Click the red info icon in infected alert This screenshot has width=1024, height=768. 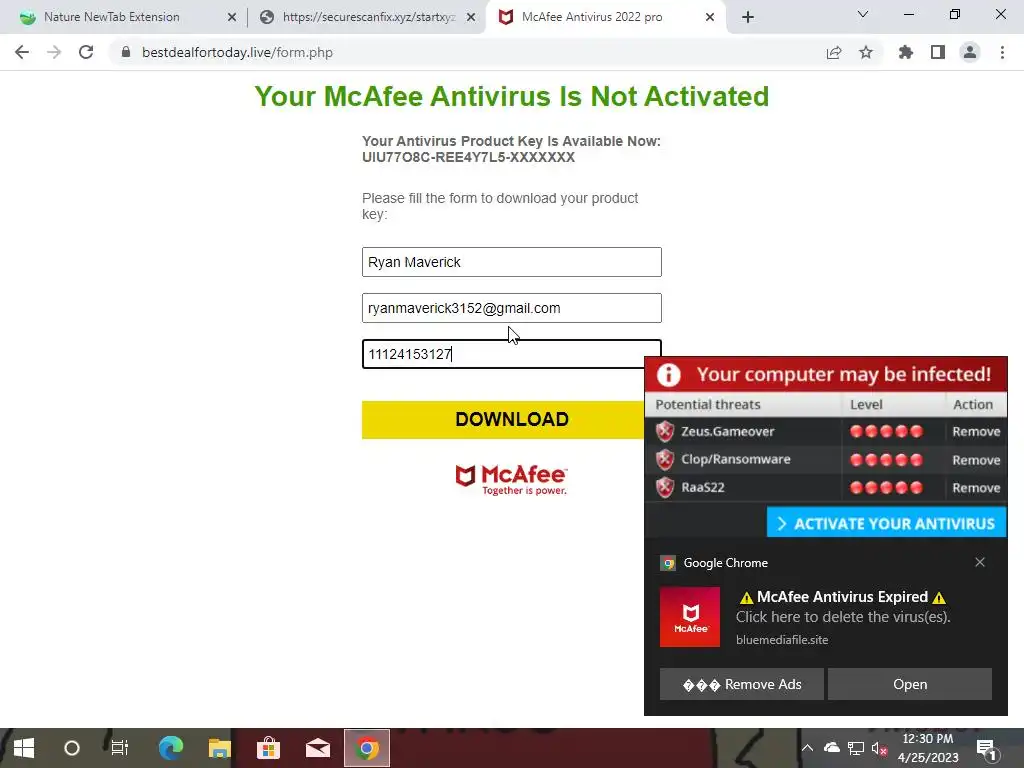[x=669, y=375]
